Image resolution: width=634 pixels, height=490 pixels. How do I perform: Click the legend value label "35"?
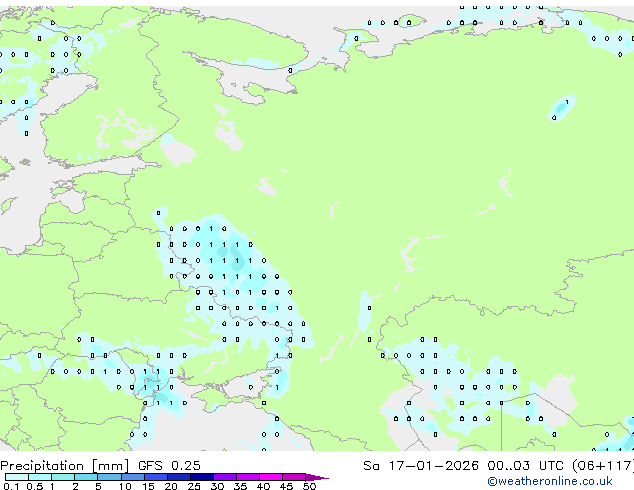click(x=240, y=486)
